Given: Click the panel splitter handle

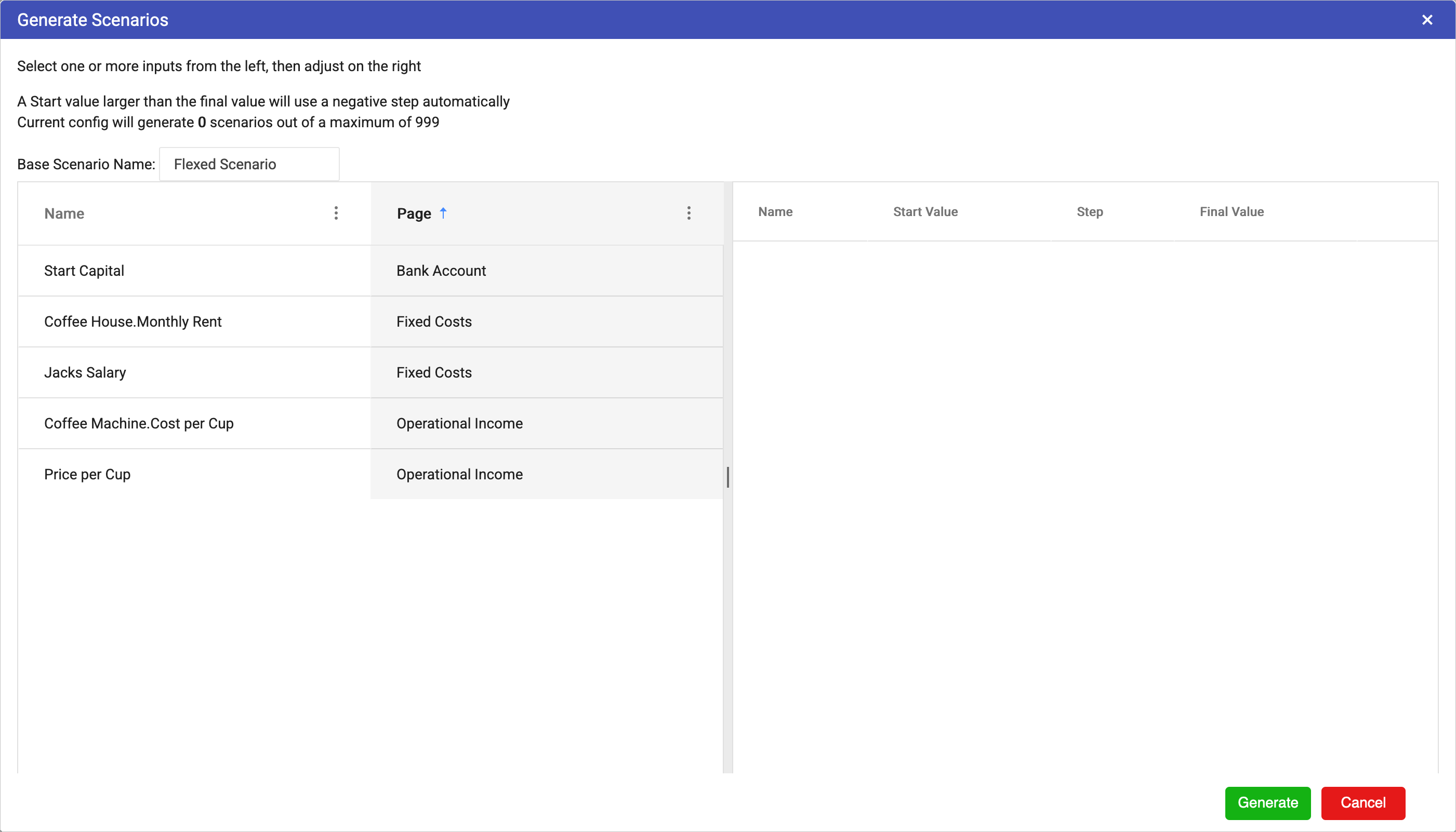Looking at the screenshot, I should (727, 477).
